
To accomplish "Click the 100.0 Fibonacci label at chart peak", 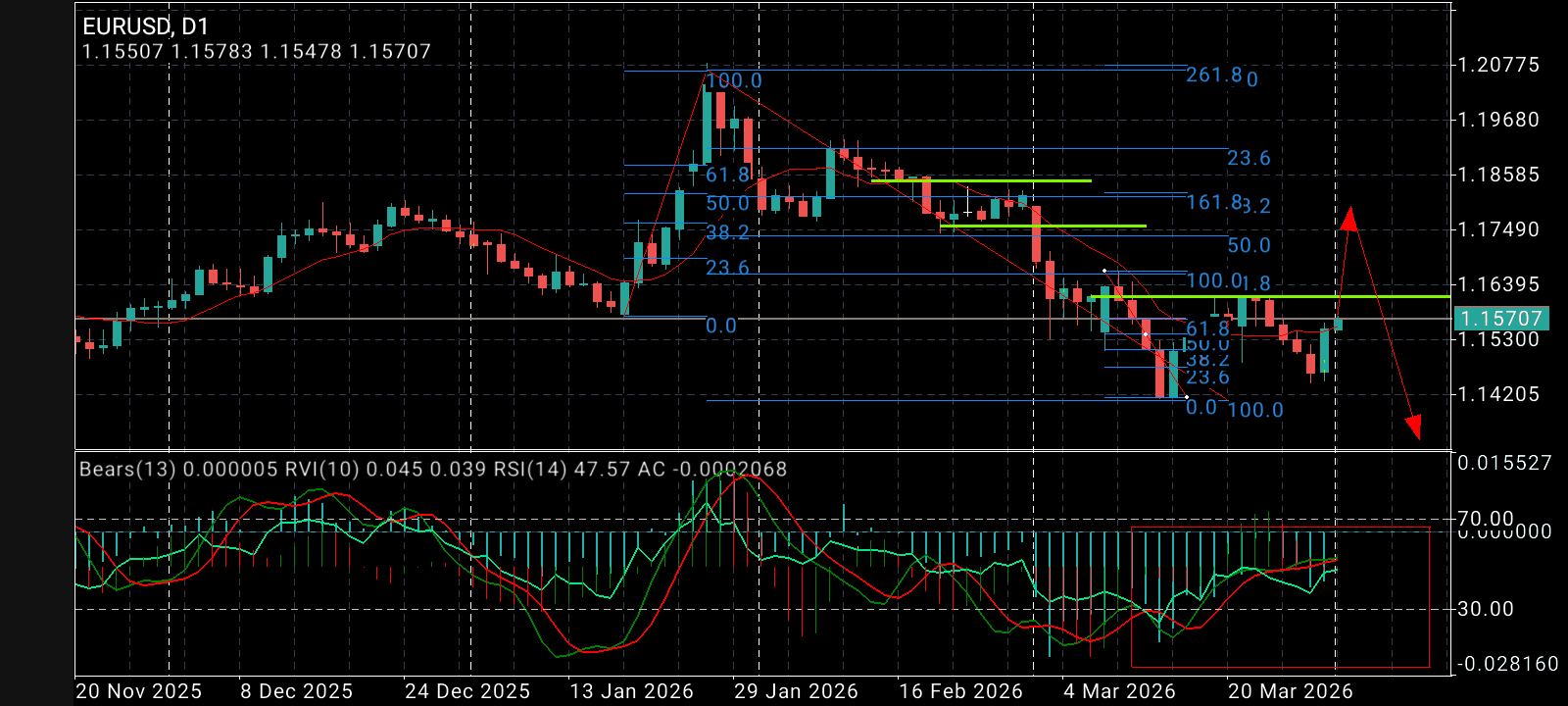I will coord(734,80).
